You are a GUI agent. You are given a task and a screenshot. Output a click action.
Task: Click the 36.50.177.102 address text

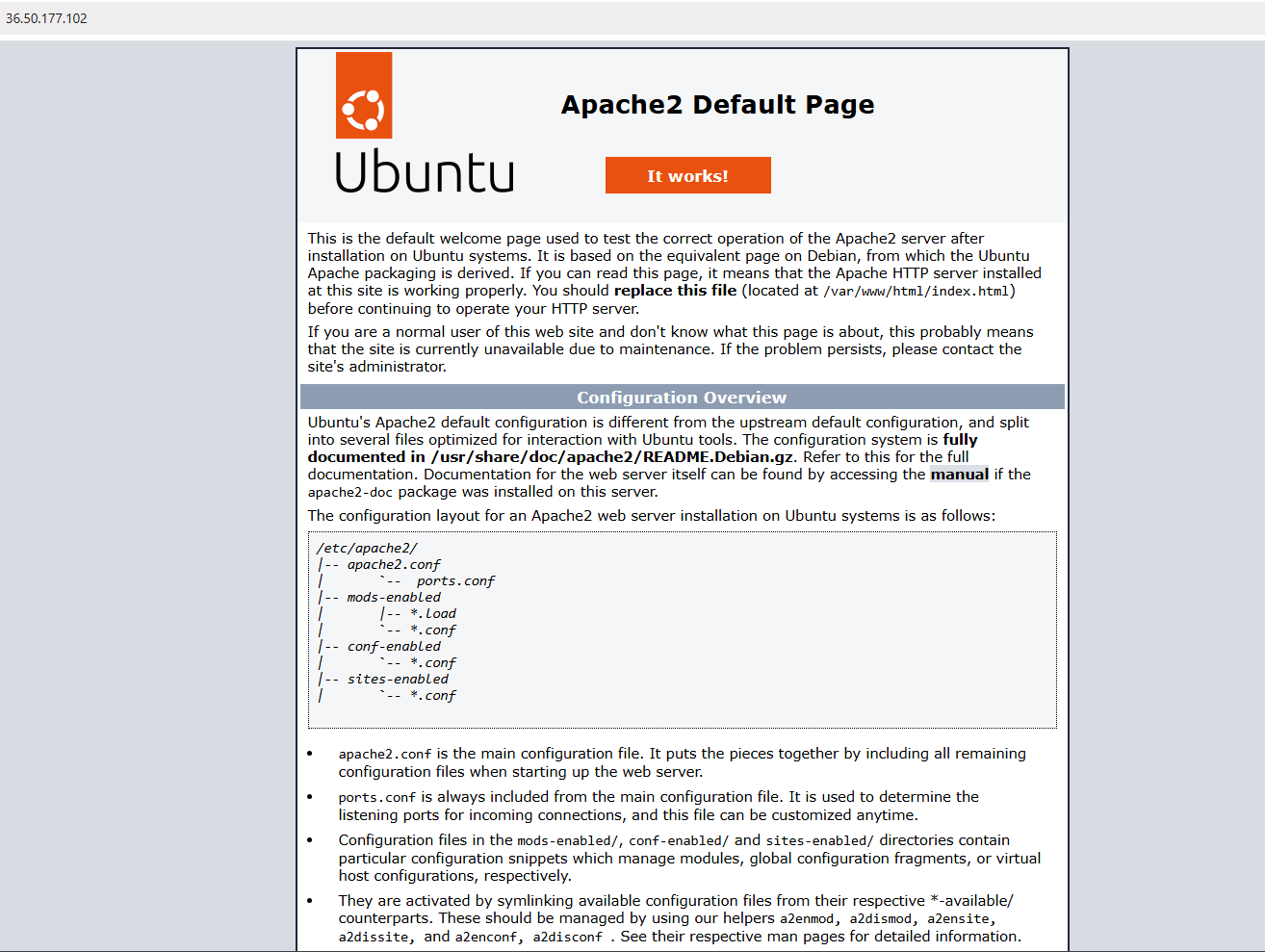[x=46, y=18]
